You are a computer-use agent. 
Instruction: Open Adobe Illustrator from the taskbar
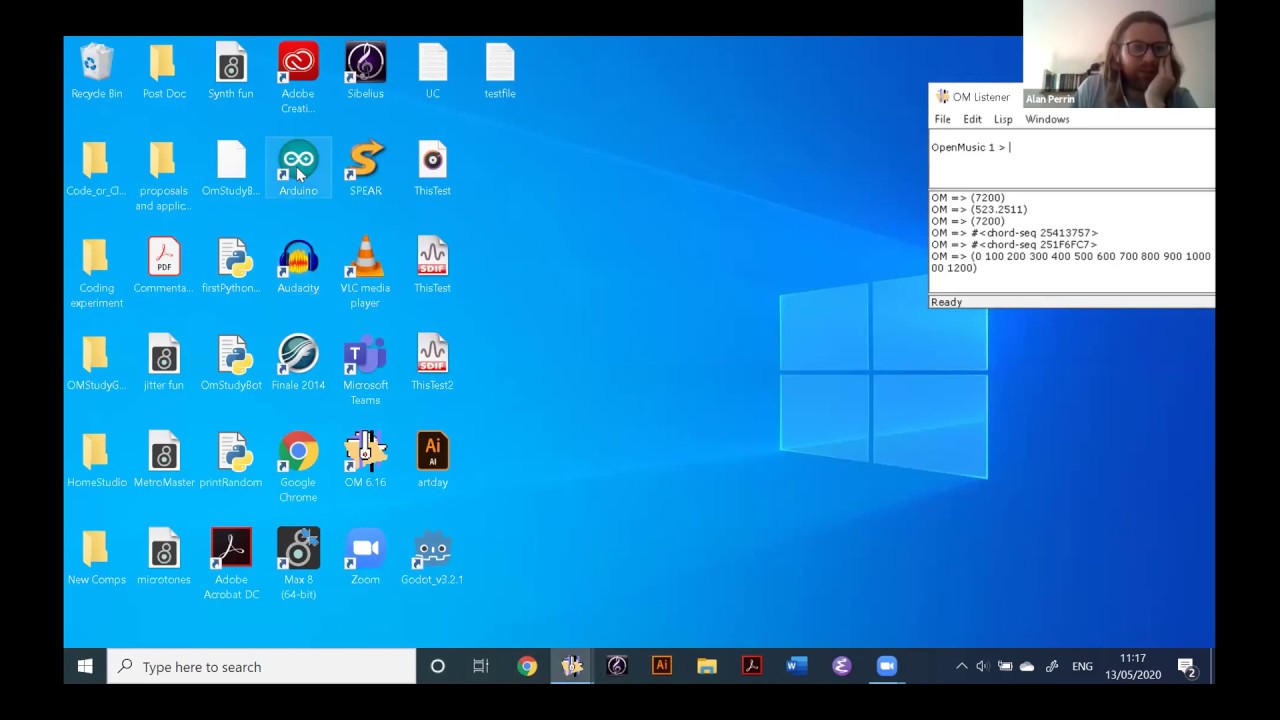point(662,666)
